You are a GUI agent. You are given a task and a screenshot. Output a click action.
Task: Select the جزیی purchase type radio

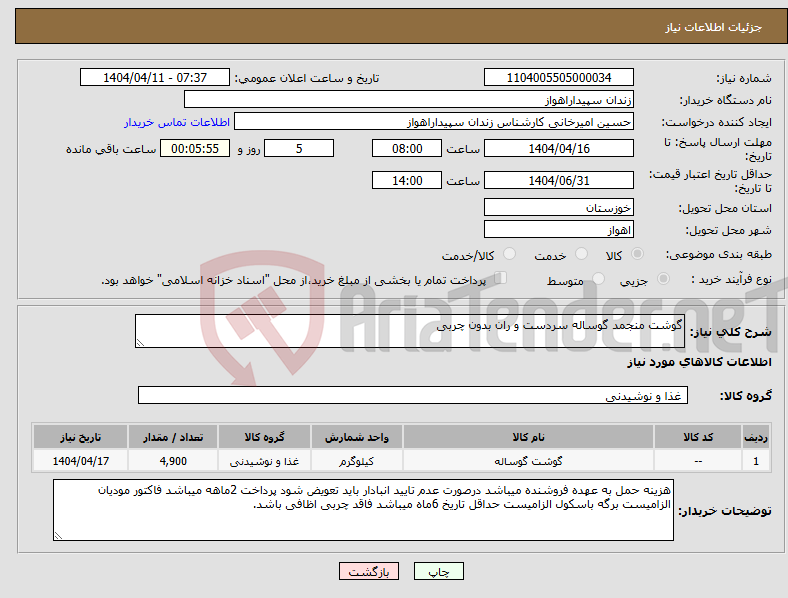663,278
